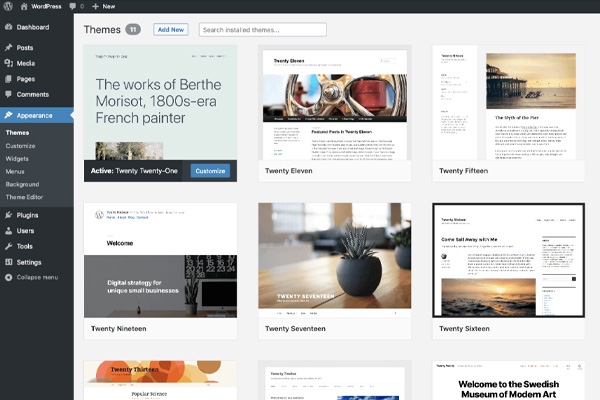Open the Customize submenu item
Screen dimensions: 600x400
coord(20,145)
